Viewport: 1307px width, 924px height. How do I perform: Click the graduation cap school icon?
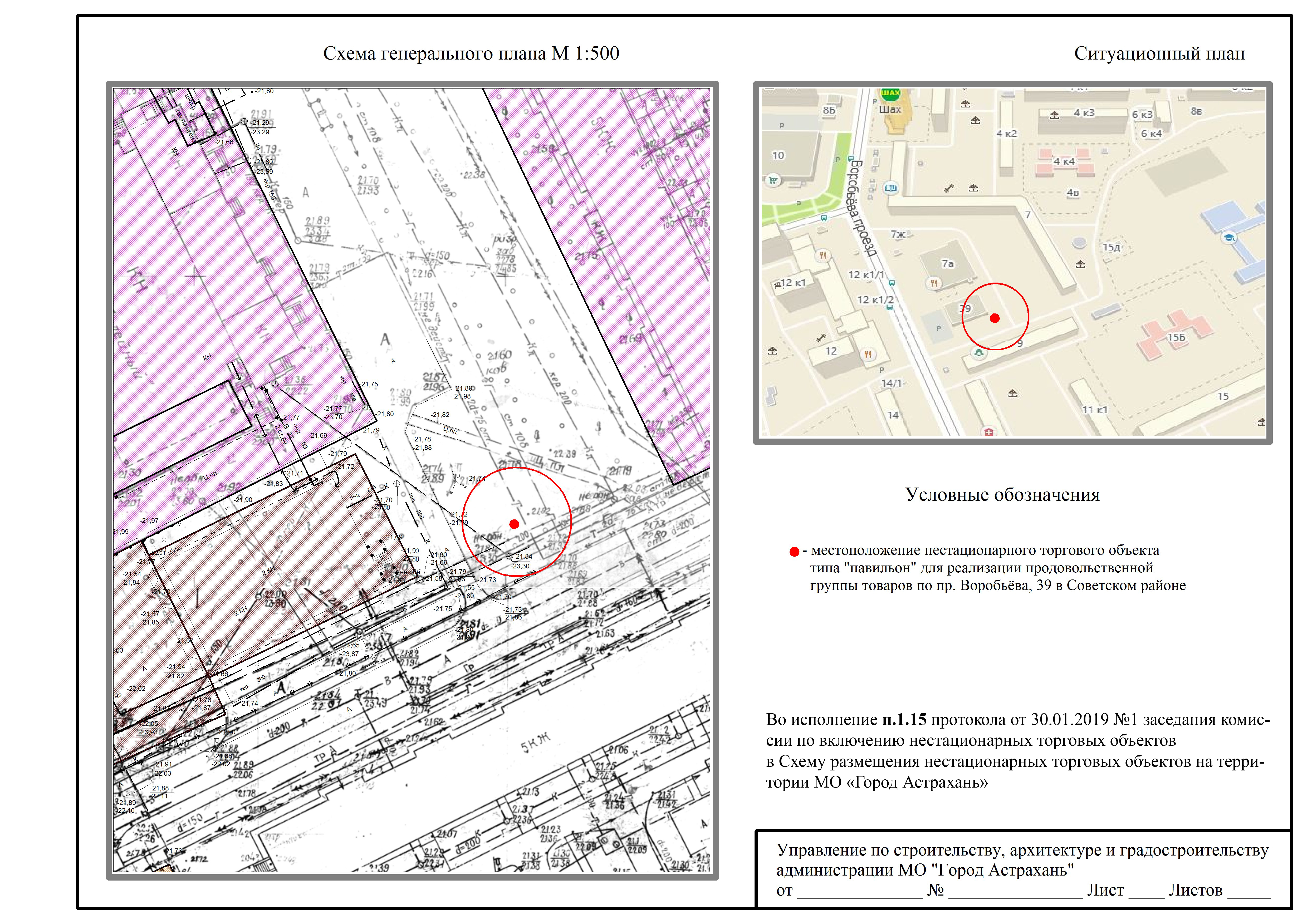1230,237
